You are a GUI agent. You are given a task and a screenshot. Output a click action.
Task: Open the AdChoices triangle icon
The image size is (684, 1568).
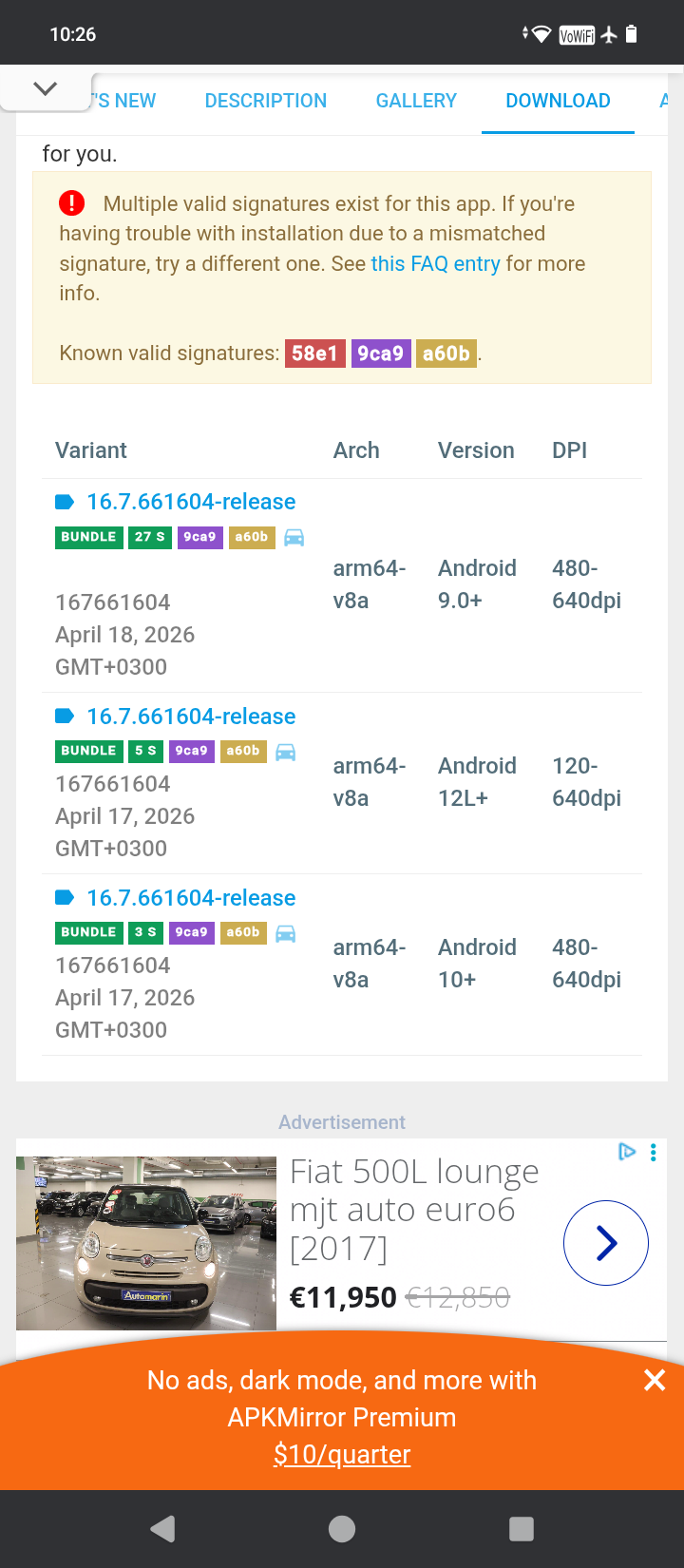pos(627,1152)
